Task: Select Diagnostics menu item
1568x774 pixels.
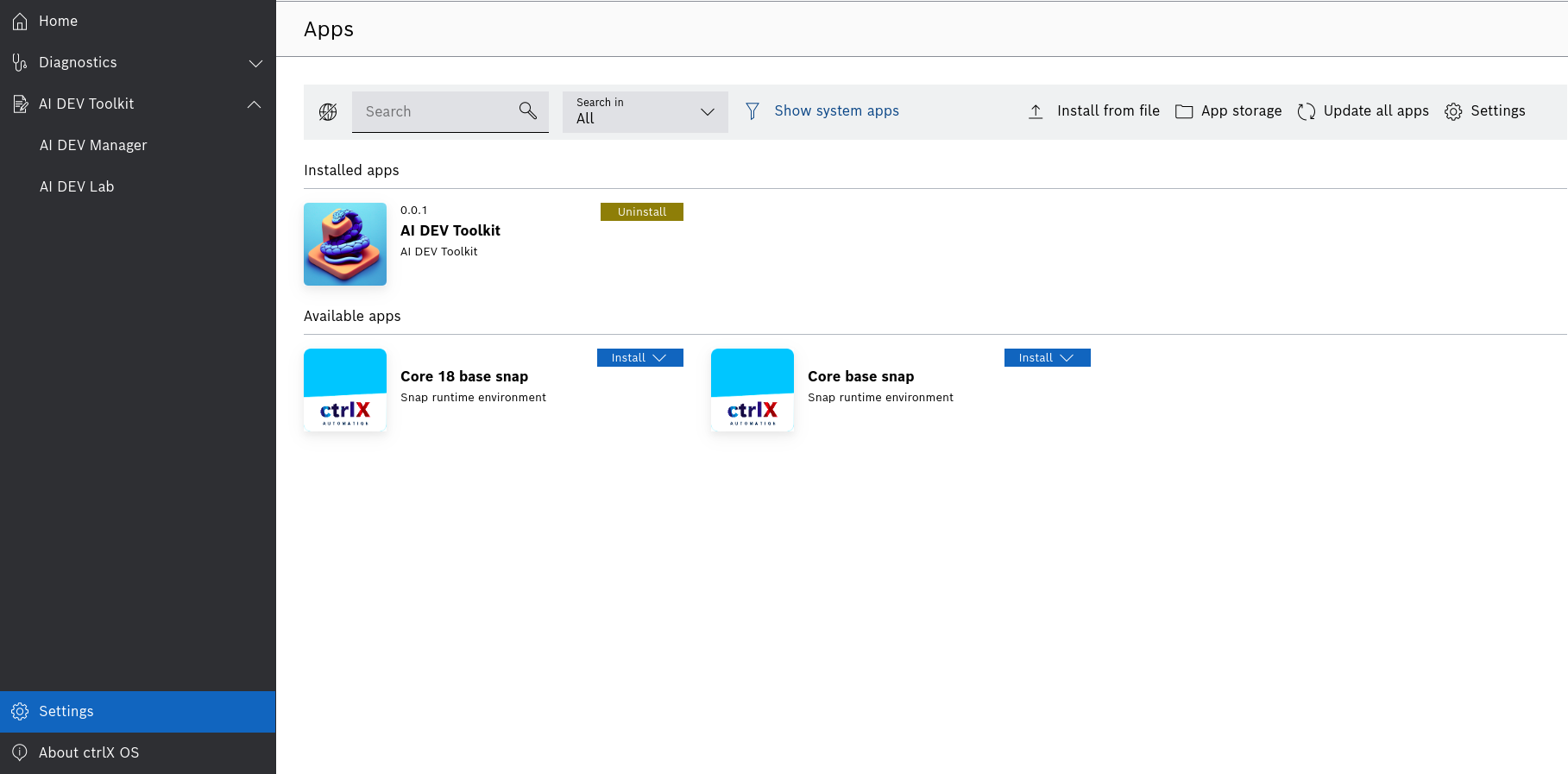Action: [x=138, y=62]
